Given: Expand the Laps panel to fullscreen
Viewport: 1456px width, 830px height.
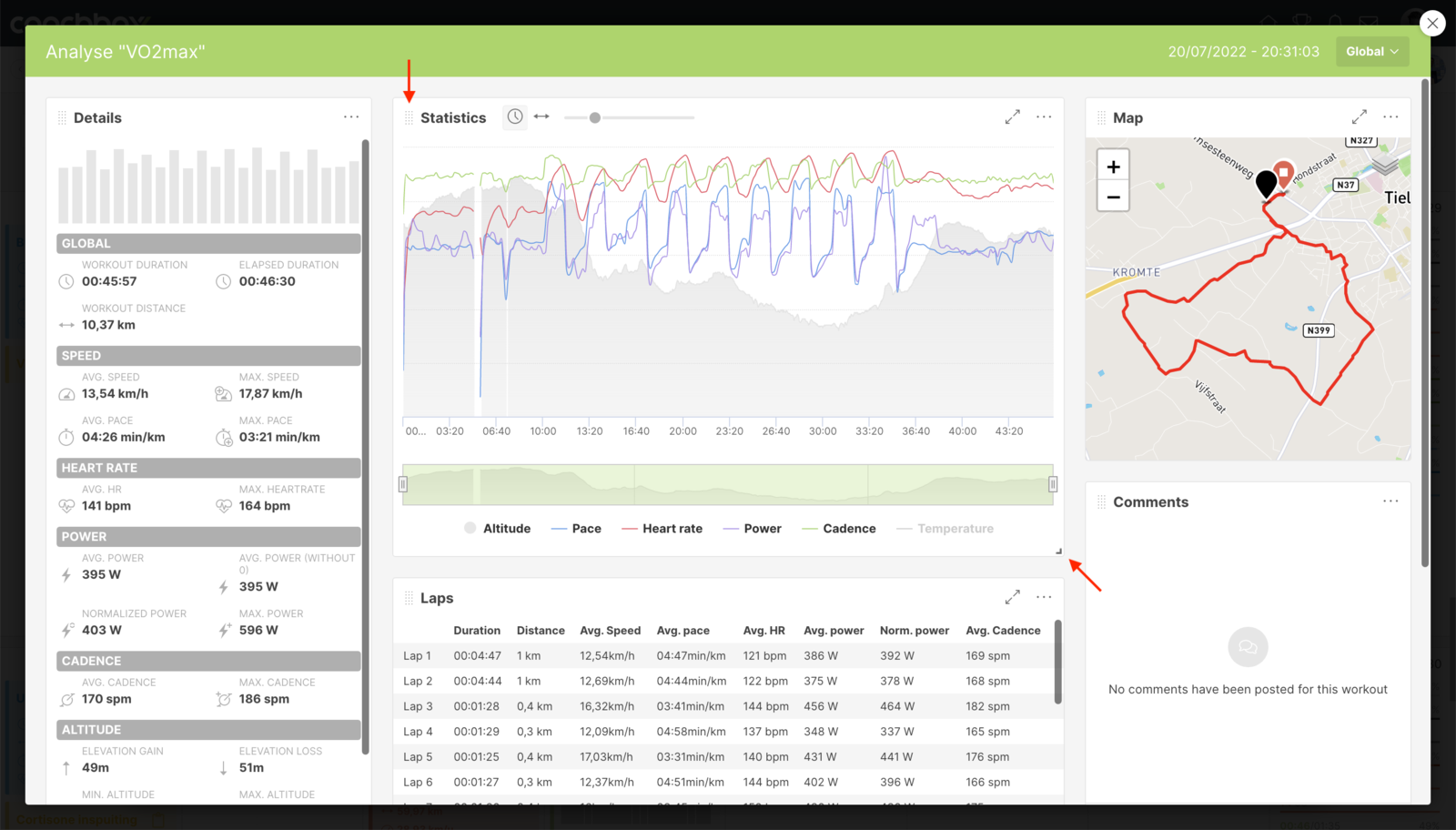Looking at the screenshot, I should click(x=1012, y=597).
